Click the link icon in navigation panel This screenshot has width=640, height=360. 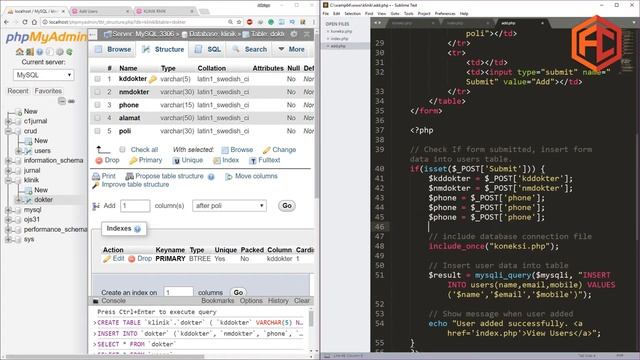coord(71,101)
